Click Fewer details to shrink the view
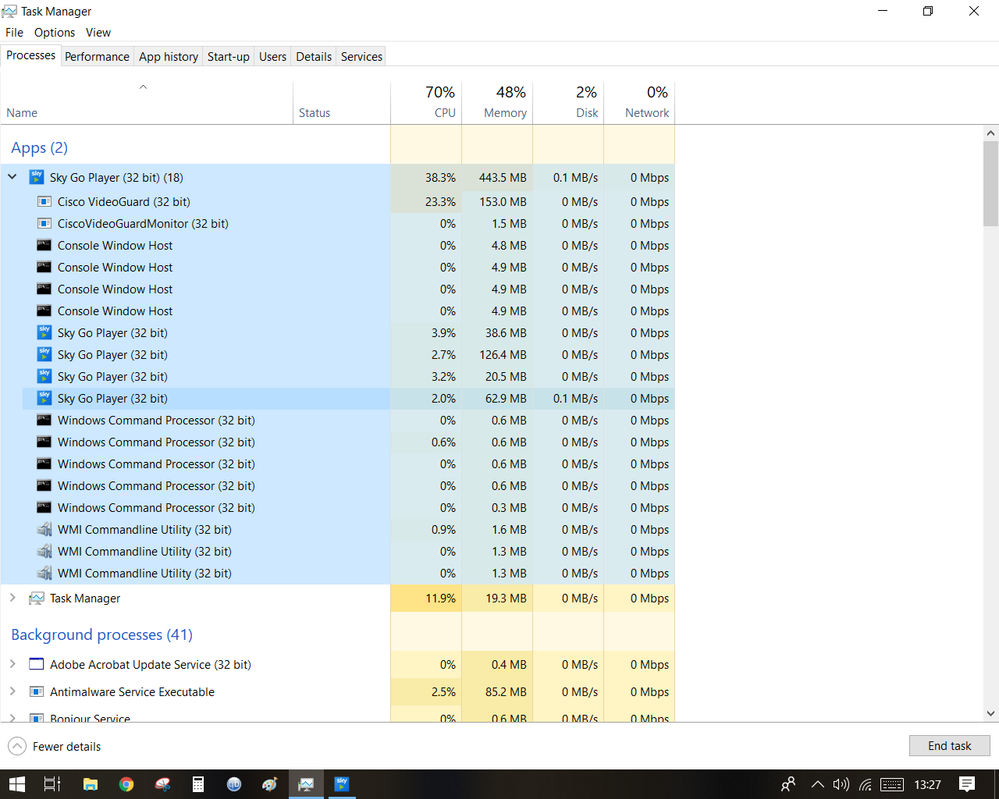The height and width of the screenshot is (799, 999). point(55,746)
